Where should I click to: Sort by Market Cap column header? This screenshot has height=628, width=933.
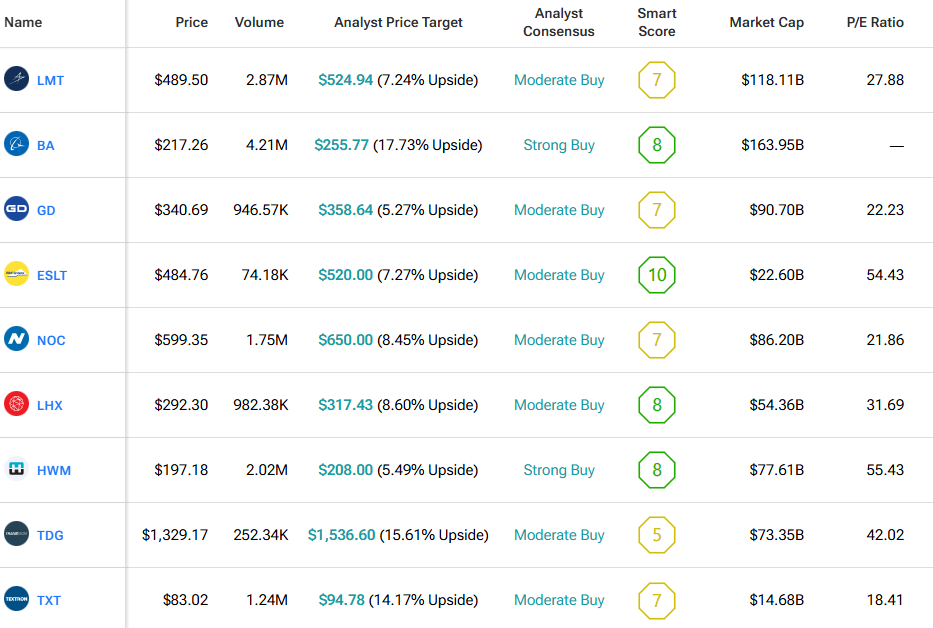(766, 22)
